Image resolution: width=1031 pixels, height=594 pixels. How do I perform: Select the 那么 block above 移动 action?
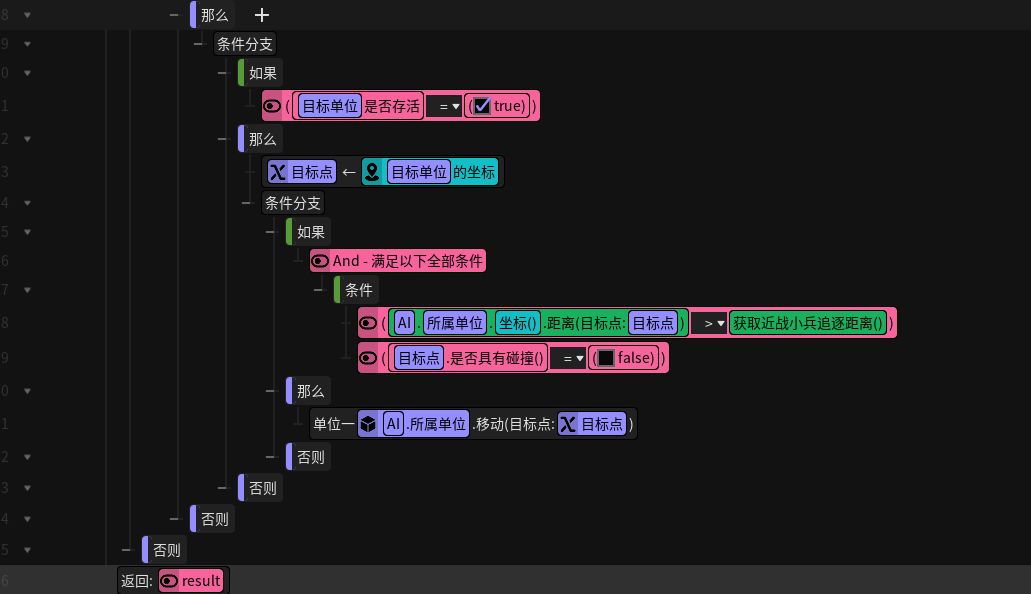click(x=310, y=391)
